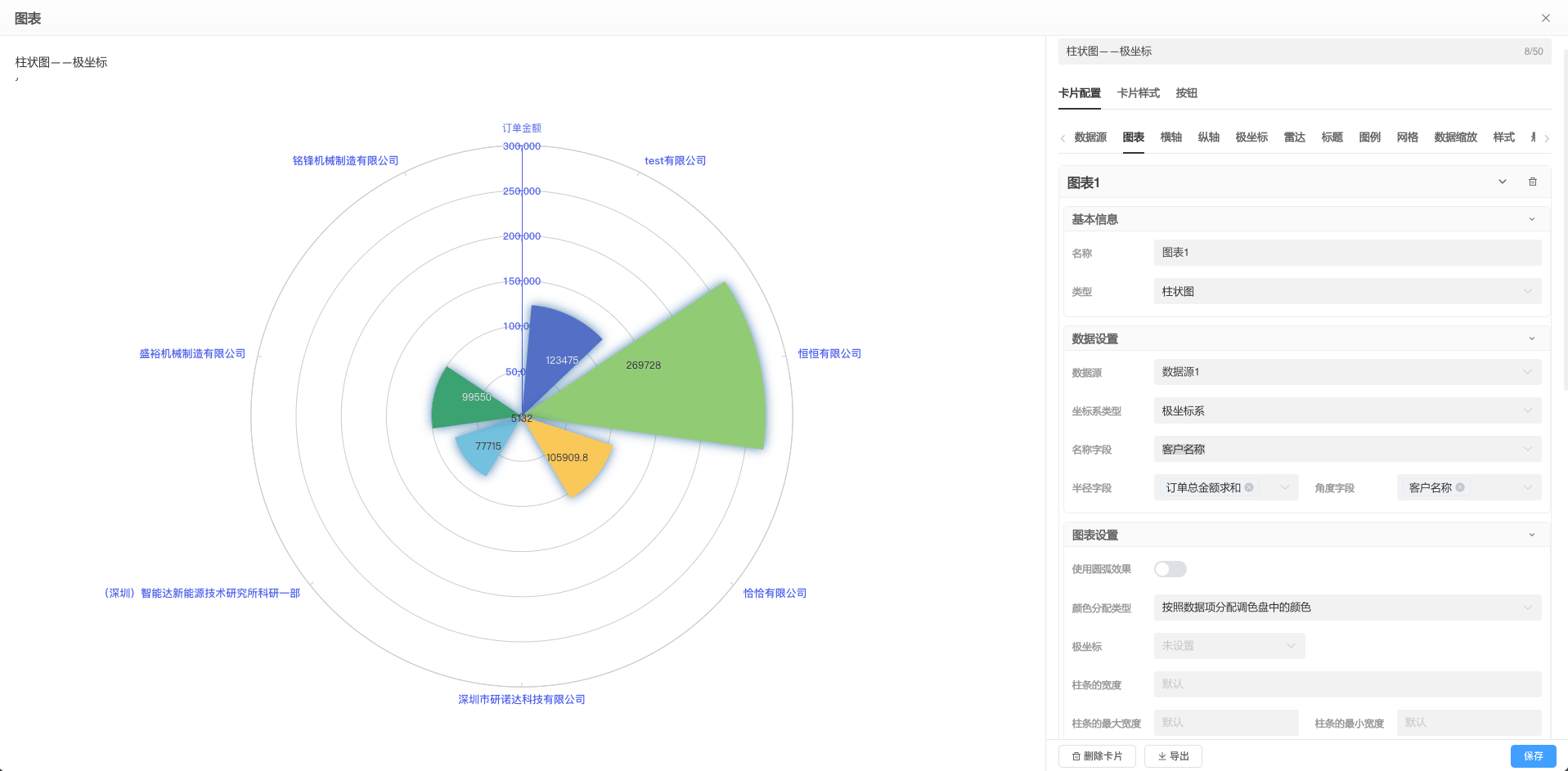Delete 图表1 using the trash icon

(x=1533, y=182)
